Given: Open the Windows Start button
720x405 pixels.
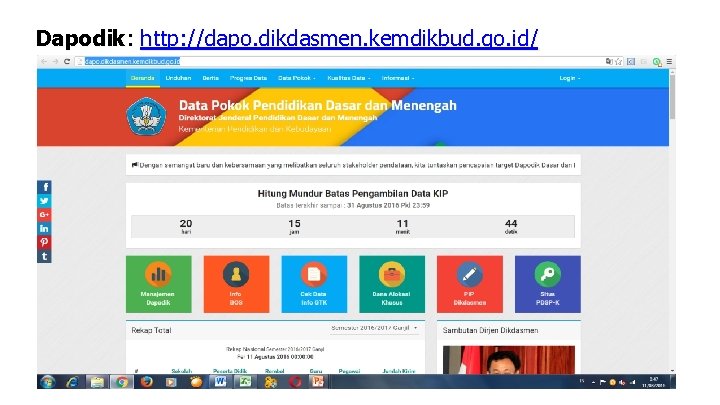Looking at the screenshot, I should click(x=48, y=382).
